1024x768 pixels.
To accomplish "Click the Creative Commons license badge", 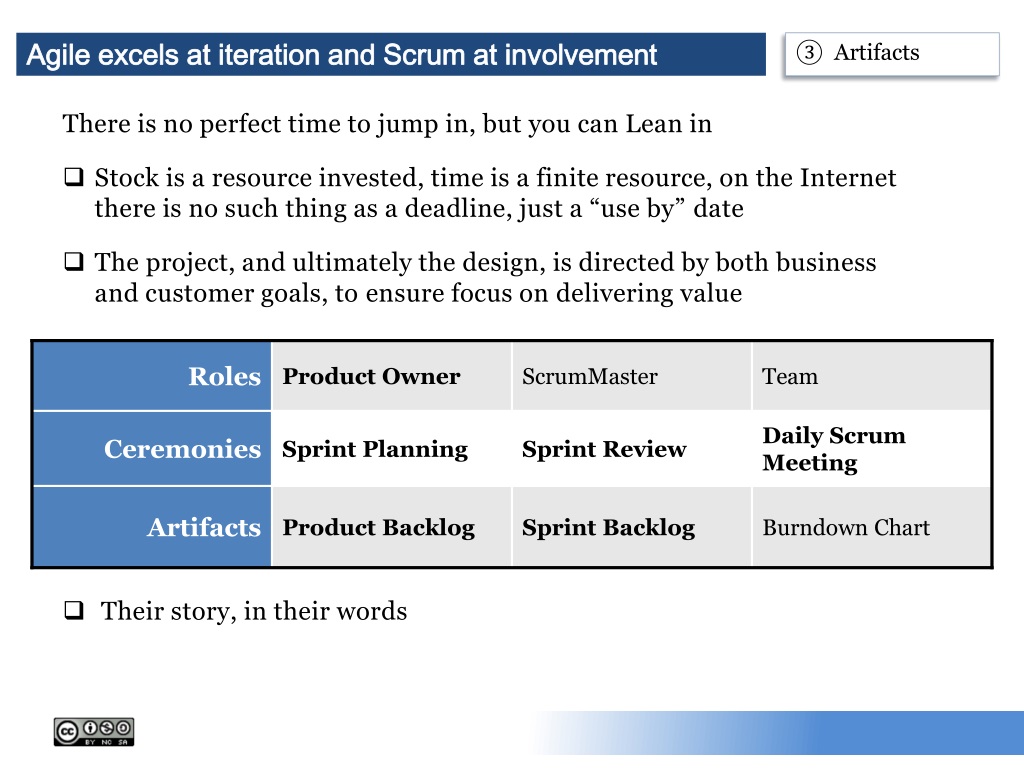I will 94,731.
